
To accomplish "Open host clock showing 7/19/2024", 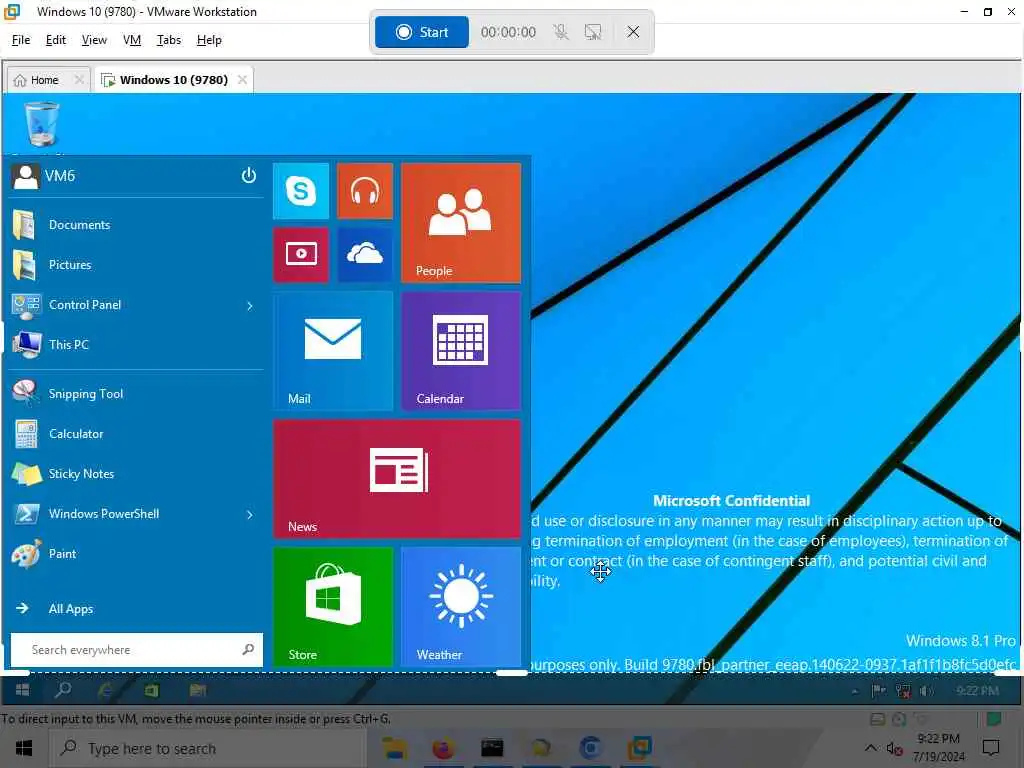I will [x=938, y=748].
